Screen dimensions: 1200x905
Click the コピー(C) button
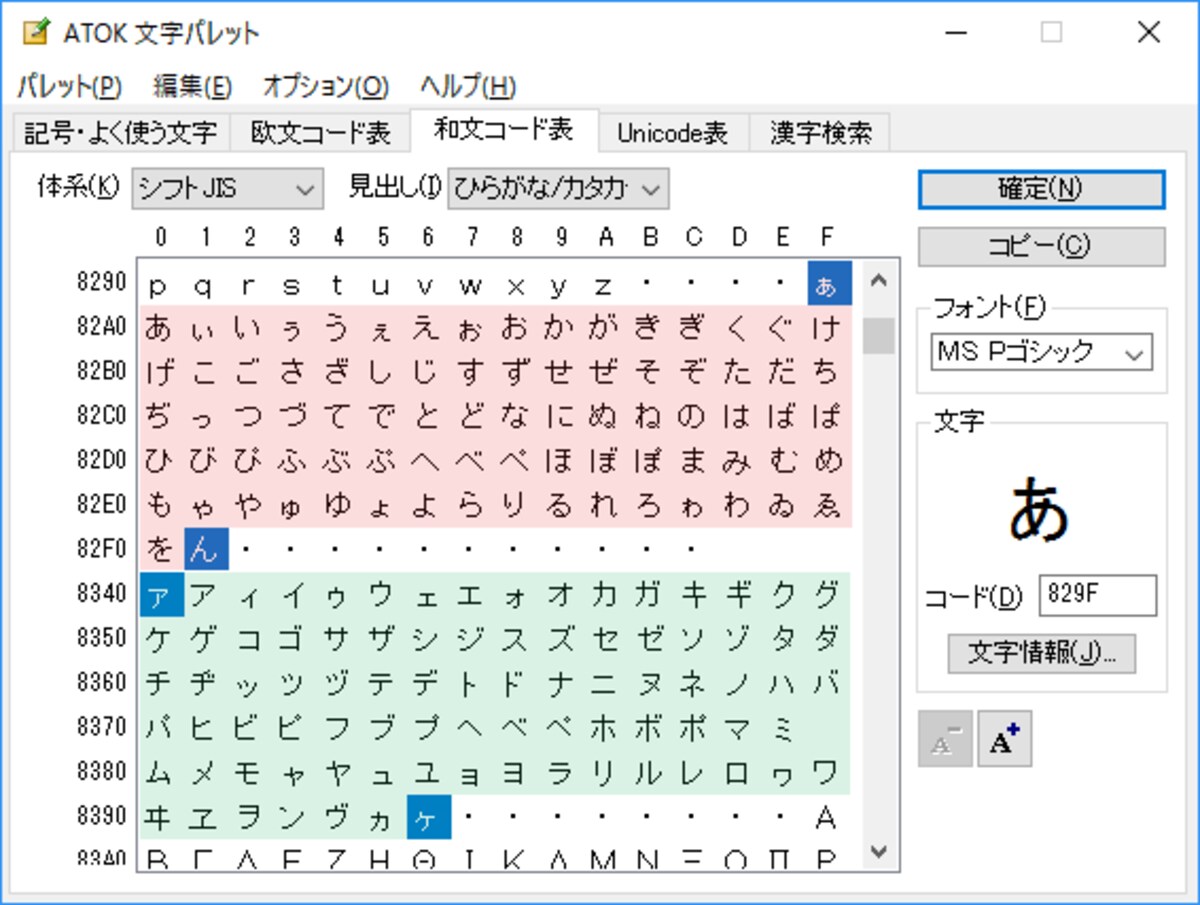(x=1041, y=246)
